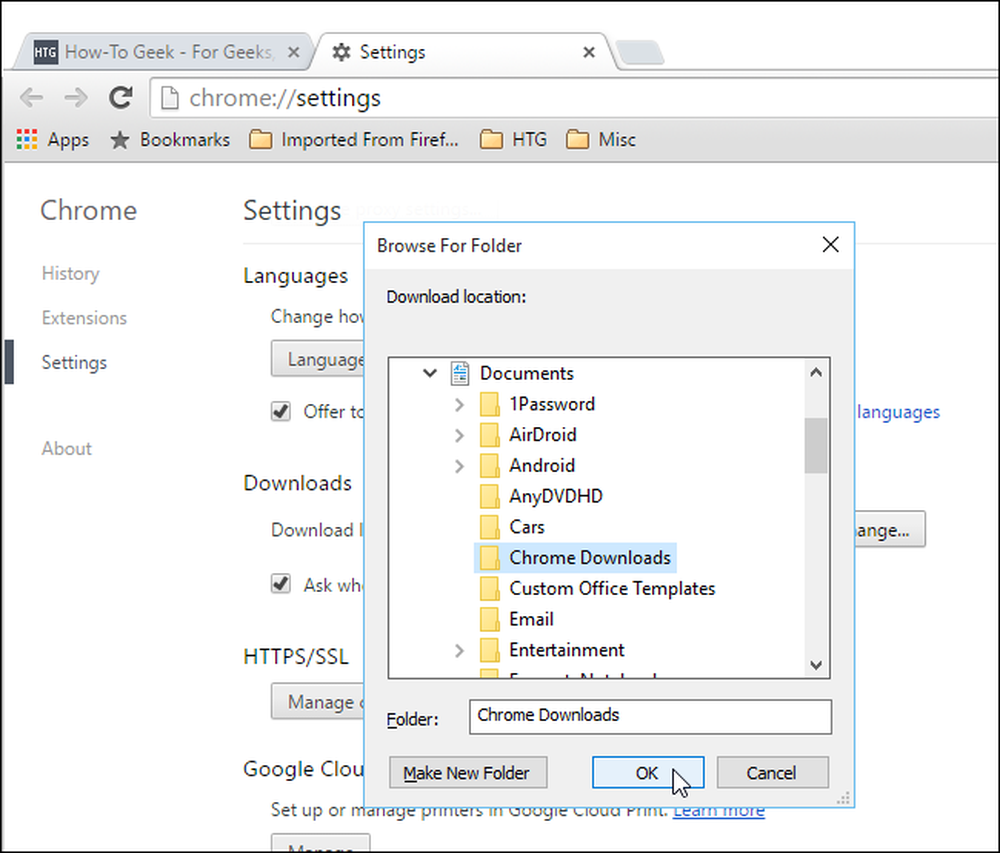The image size is (1000, 853).
Task: Click the Manage certificates button
Action: (318, 701)
